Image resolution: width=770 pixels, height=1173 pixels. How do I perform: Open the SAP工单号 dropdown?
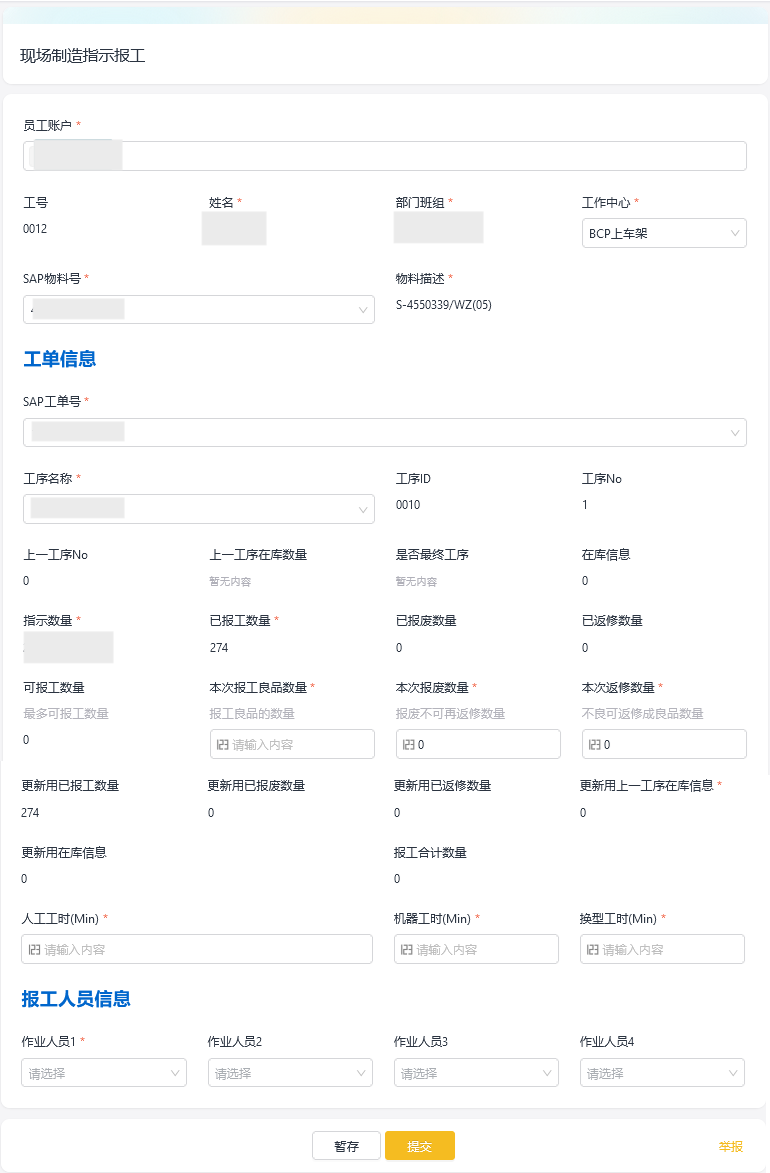[x=385, y=432]
